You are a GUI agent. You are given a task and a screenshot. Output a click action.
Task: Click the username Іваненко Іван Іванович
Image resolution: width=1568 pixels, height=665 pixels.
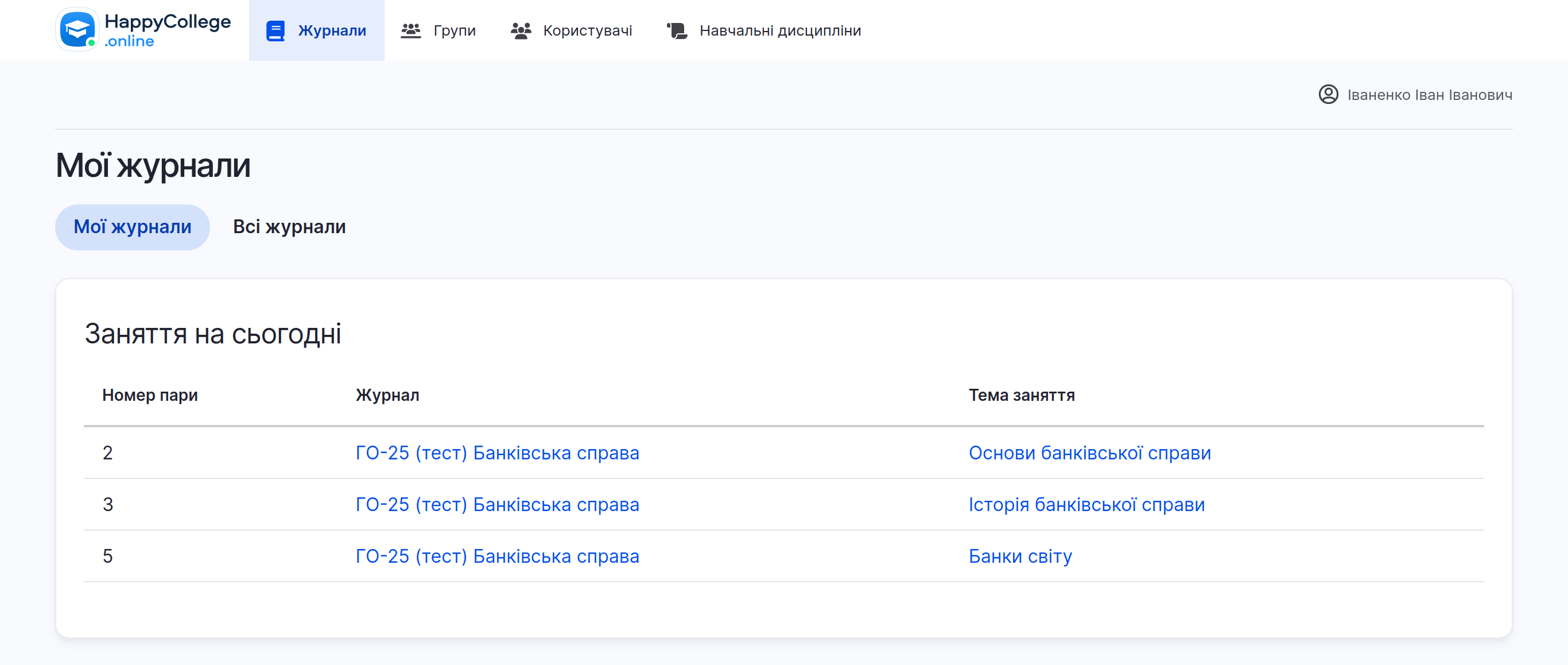coord(1429,95)
